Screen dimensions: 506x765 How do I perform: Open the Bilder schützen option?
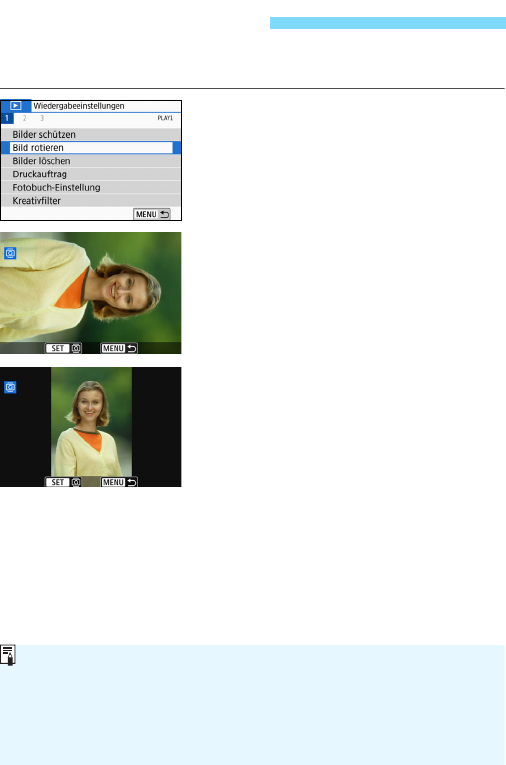coord(91,135)
